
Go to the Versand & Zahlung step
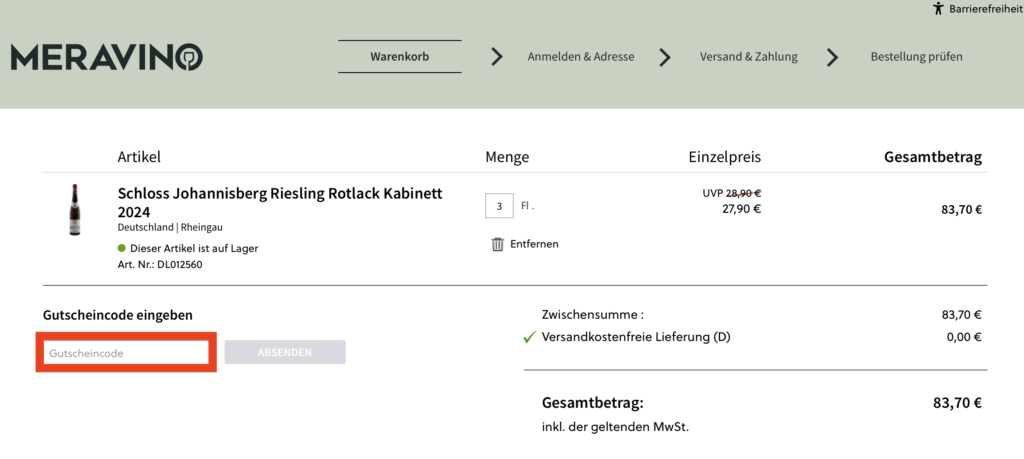pyautogui.click(x=748, y=57)
